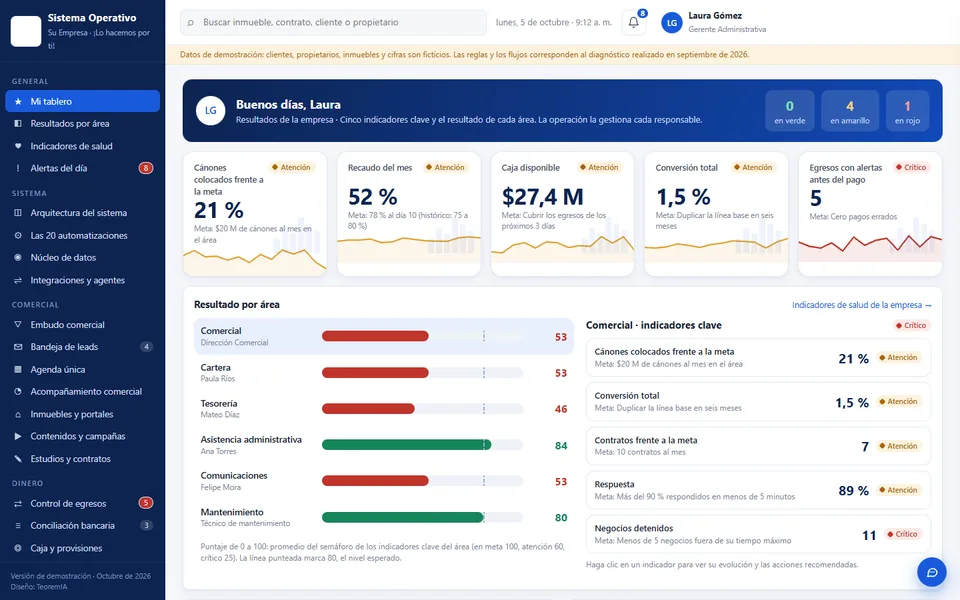Click the gear icon for Las 20 automatizaciones
960x600 pixels.
(x=18, y=235)
